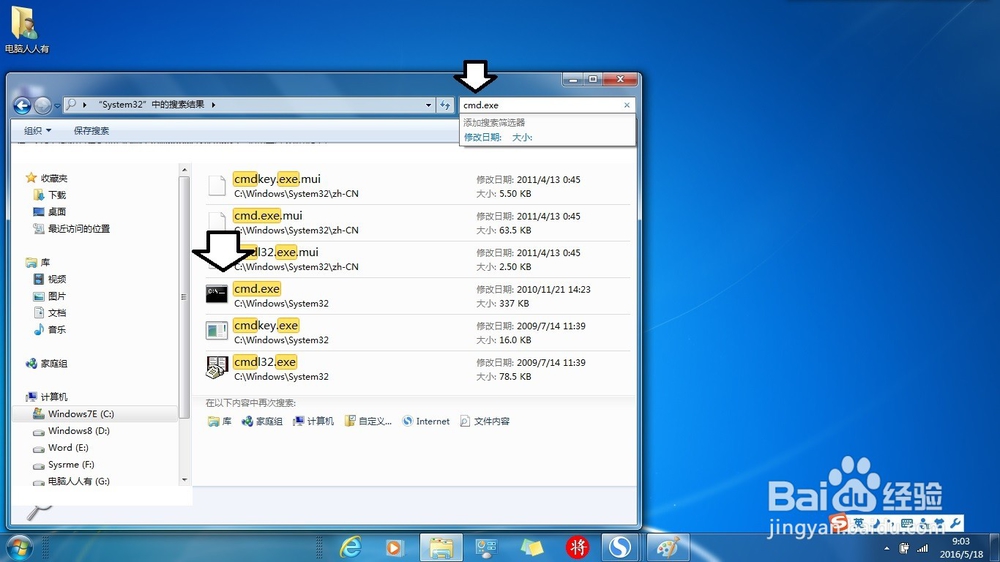Image resolution: width=1000 pixels, height=562 pixels.
Task: Open 文档 library
Action: tap(57, 313)
